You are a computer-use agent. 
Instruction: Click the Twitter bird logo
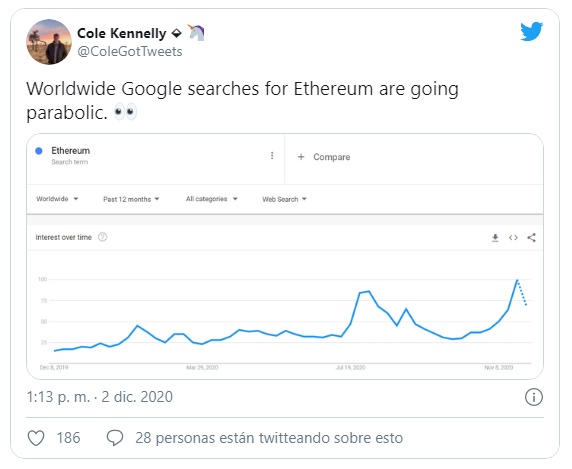[x=532, y=31]
